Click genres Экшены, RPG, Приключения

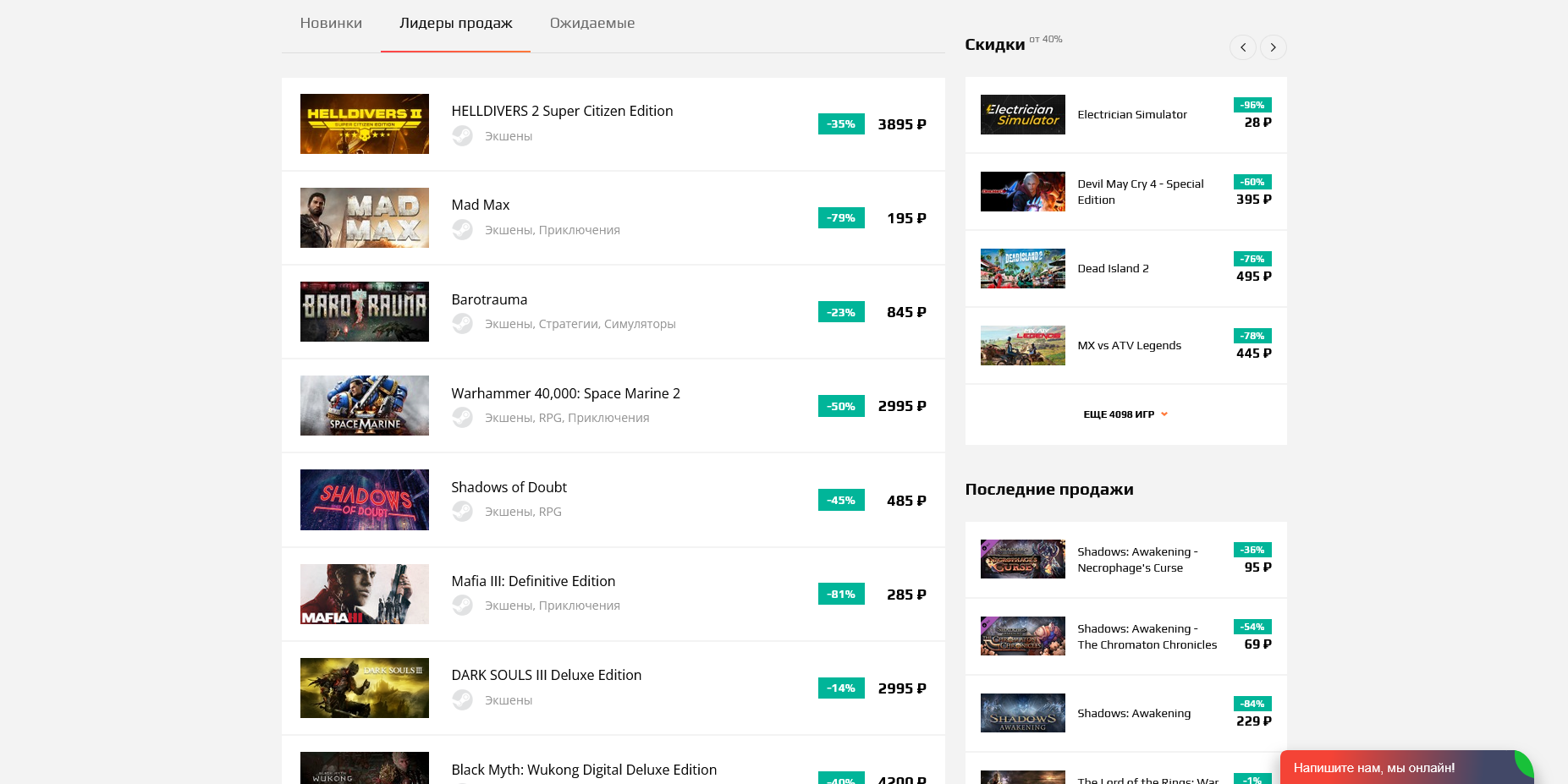coord(567,418)
